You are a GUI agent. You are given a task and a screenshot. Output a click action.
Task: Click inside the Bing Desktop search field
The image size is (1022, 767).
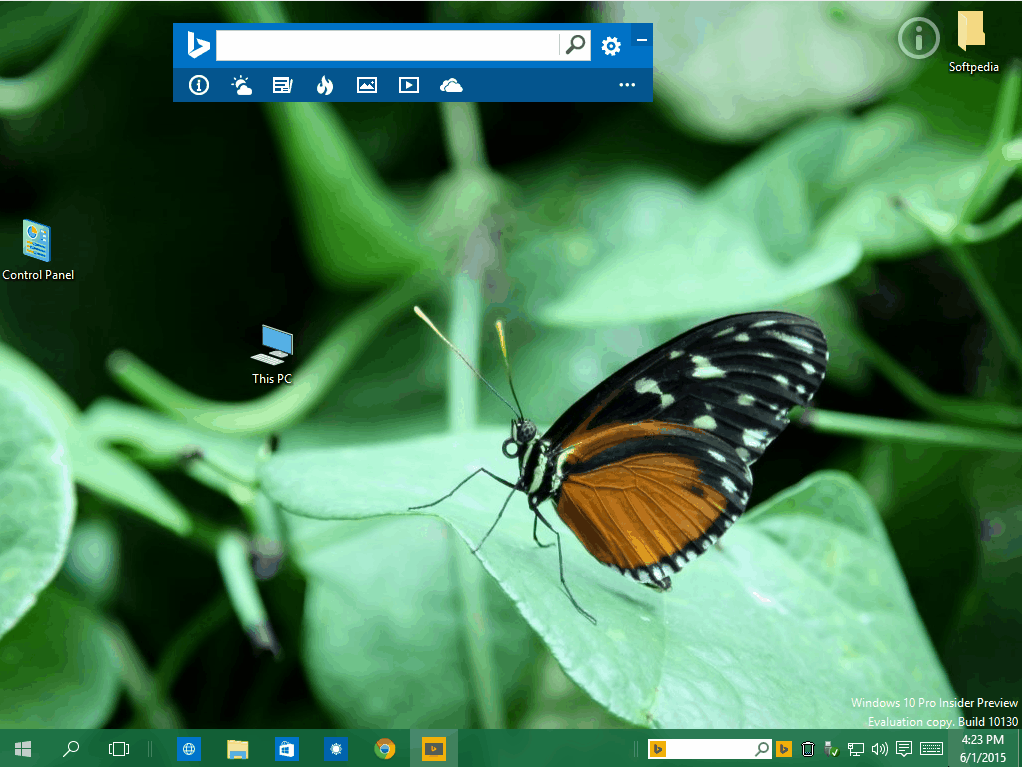[387, 45]
